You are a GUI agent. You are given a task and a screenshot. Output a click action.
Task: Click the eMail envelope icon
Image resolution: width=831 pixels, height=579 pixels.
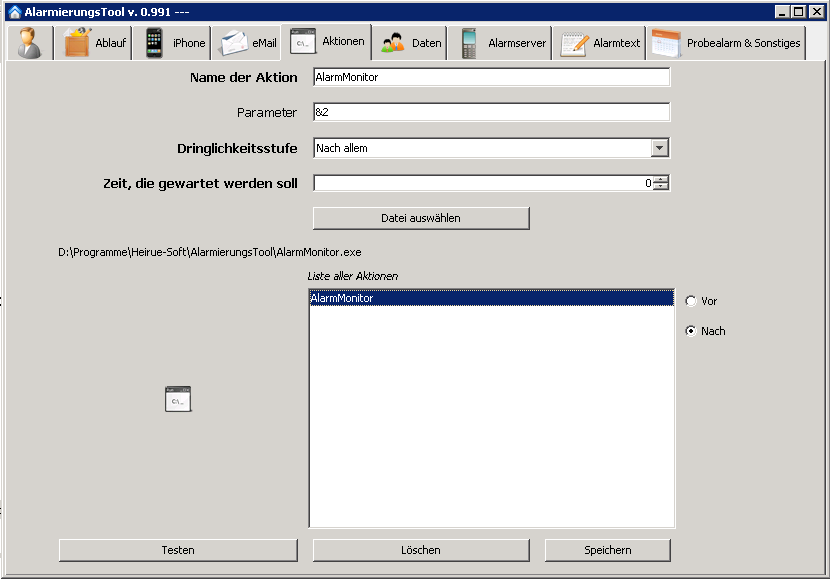(x=233, y=43)
